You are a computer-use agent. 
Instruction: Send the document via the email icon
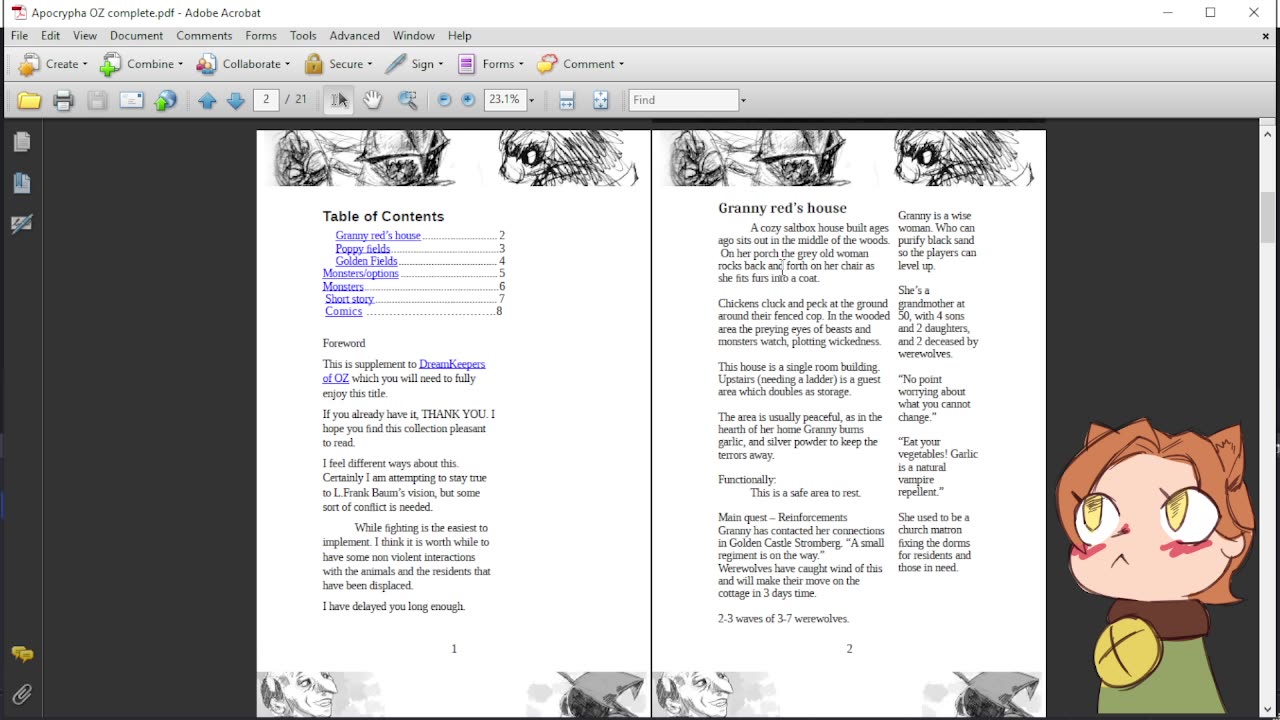pyautogui.click(x=131, y=100)
